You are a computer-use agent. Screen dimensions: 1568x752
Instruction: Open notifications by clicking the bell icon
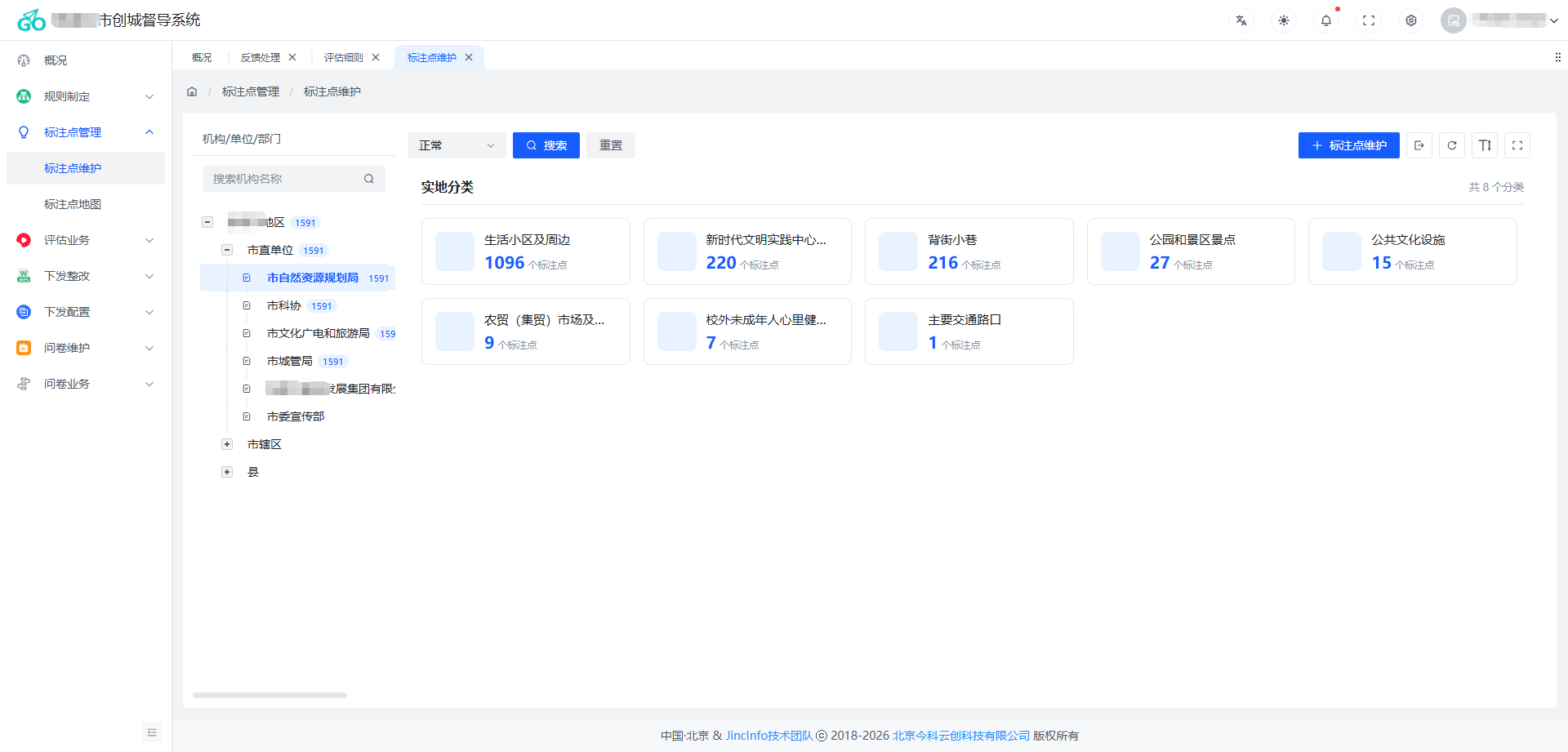coord(1325,20)
